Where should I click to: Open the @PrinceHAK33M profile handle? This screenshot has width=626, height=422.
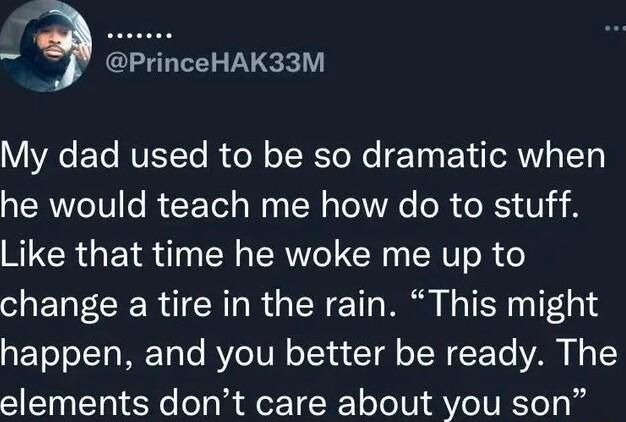click(x=215, y=64)
